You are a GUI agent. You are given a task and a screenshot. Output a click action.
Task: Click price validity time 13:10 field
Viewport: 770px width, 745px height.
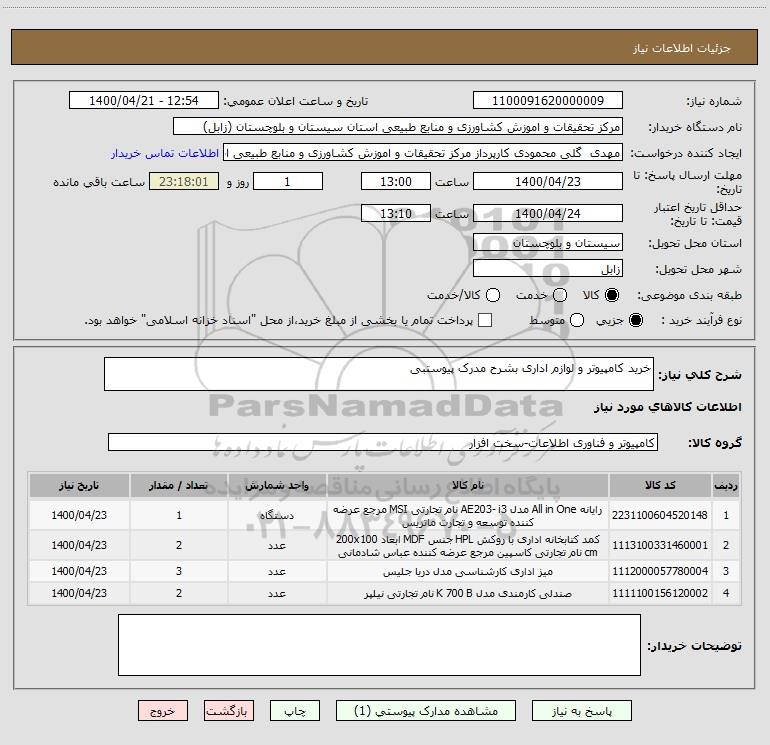(x=396, y=213)
